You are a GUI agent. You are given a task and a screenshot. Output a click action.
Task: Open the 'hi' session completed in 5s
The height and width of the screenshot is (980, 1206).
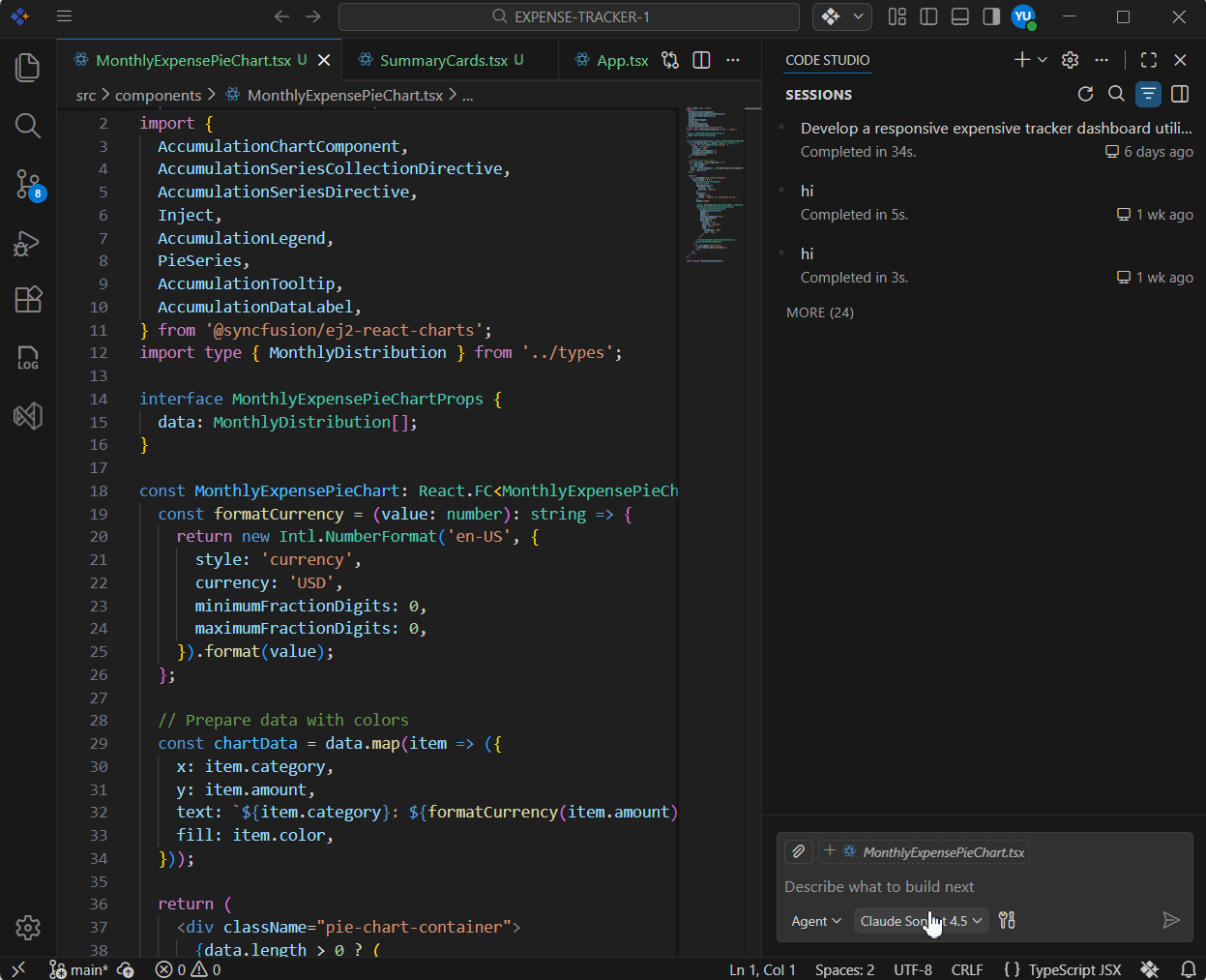click(x=985, y=202)
